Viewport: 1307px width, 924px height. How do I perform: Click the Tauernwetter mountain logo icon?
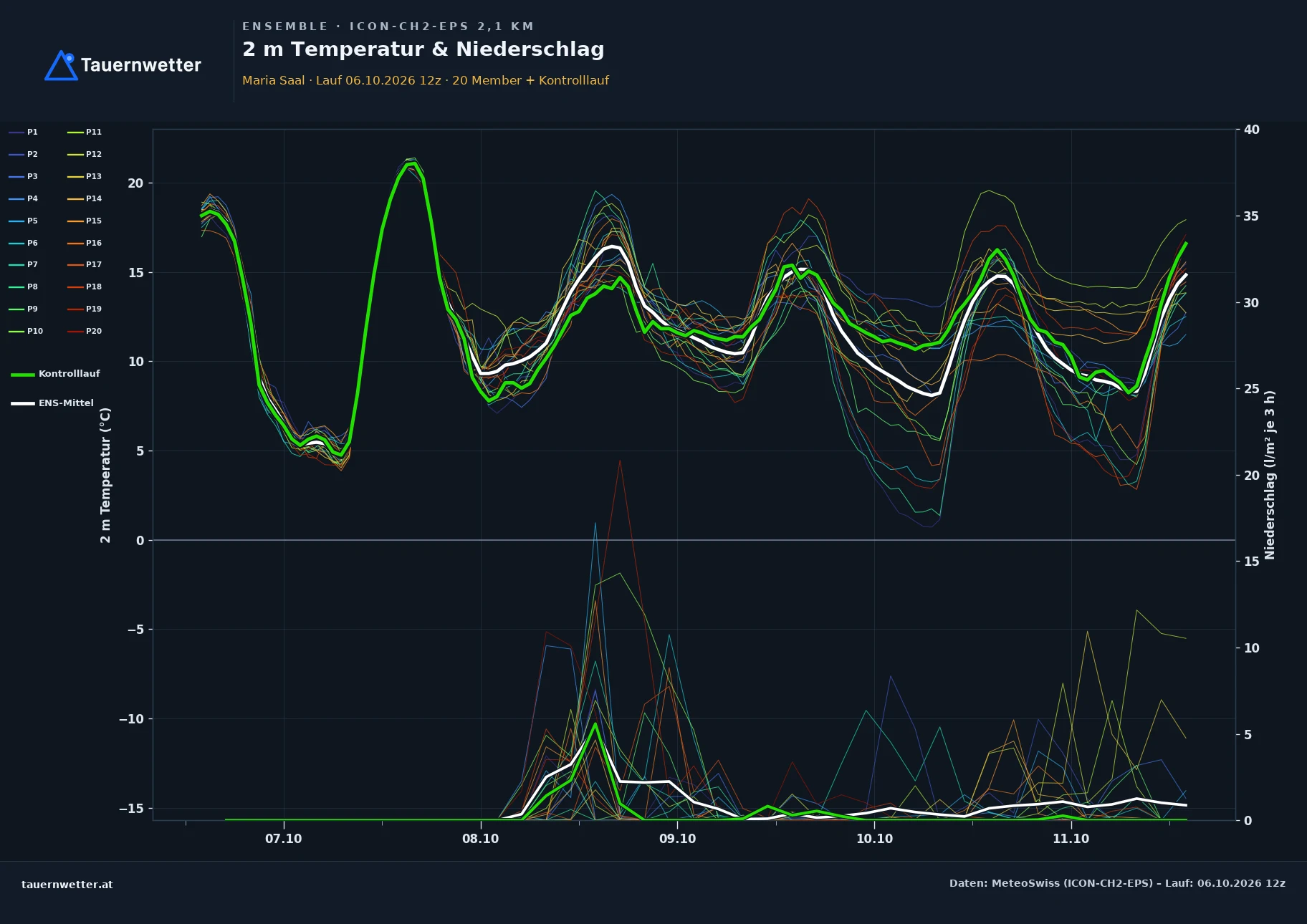tap(62, 65)
